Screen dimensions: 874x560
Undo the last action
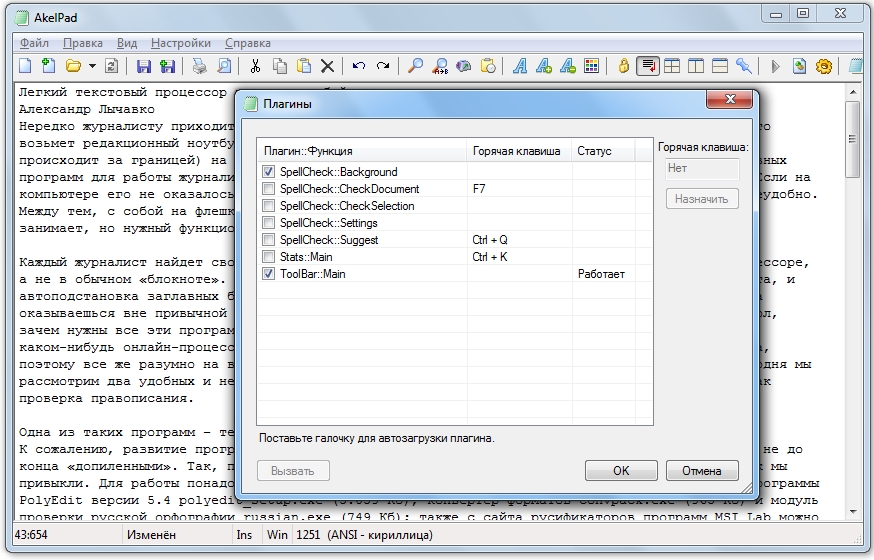click(359, 66)
